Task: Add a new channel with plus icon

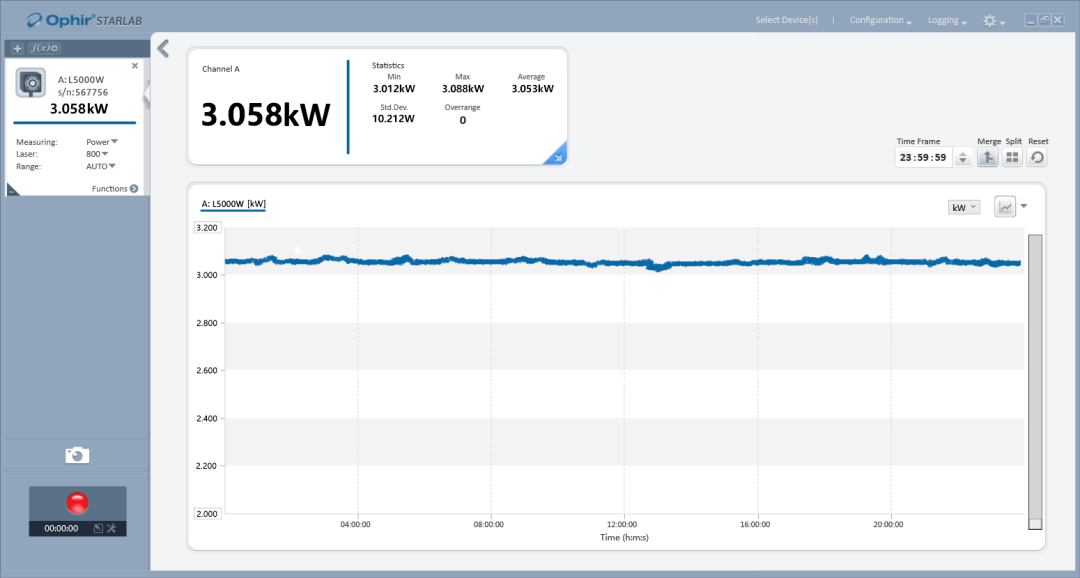Action: coord(17,48)
